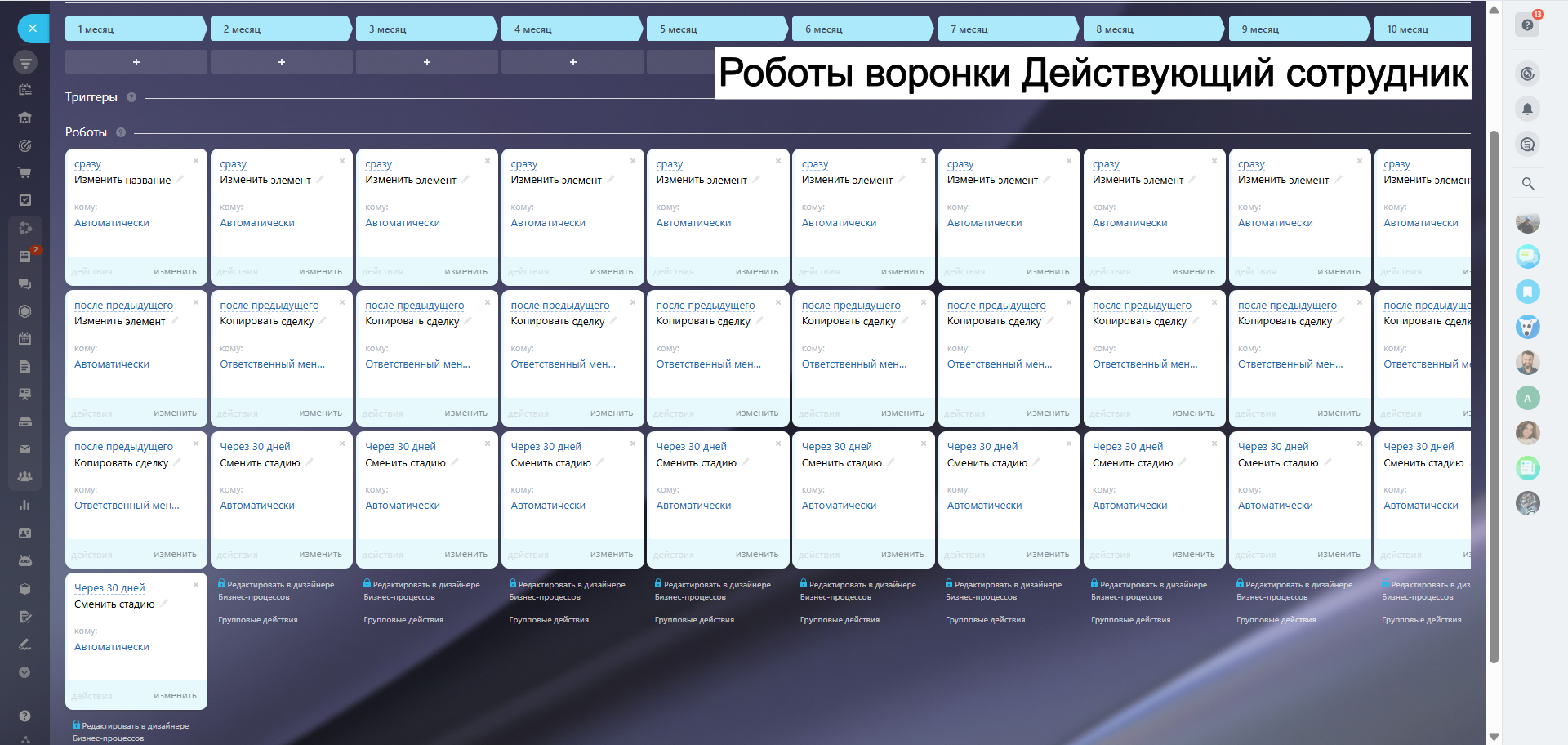
Task: Click the vertical page scrollbar thumb
Action: click(x=1494, y=396)
